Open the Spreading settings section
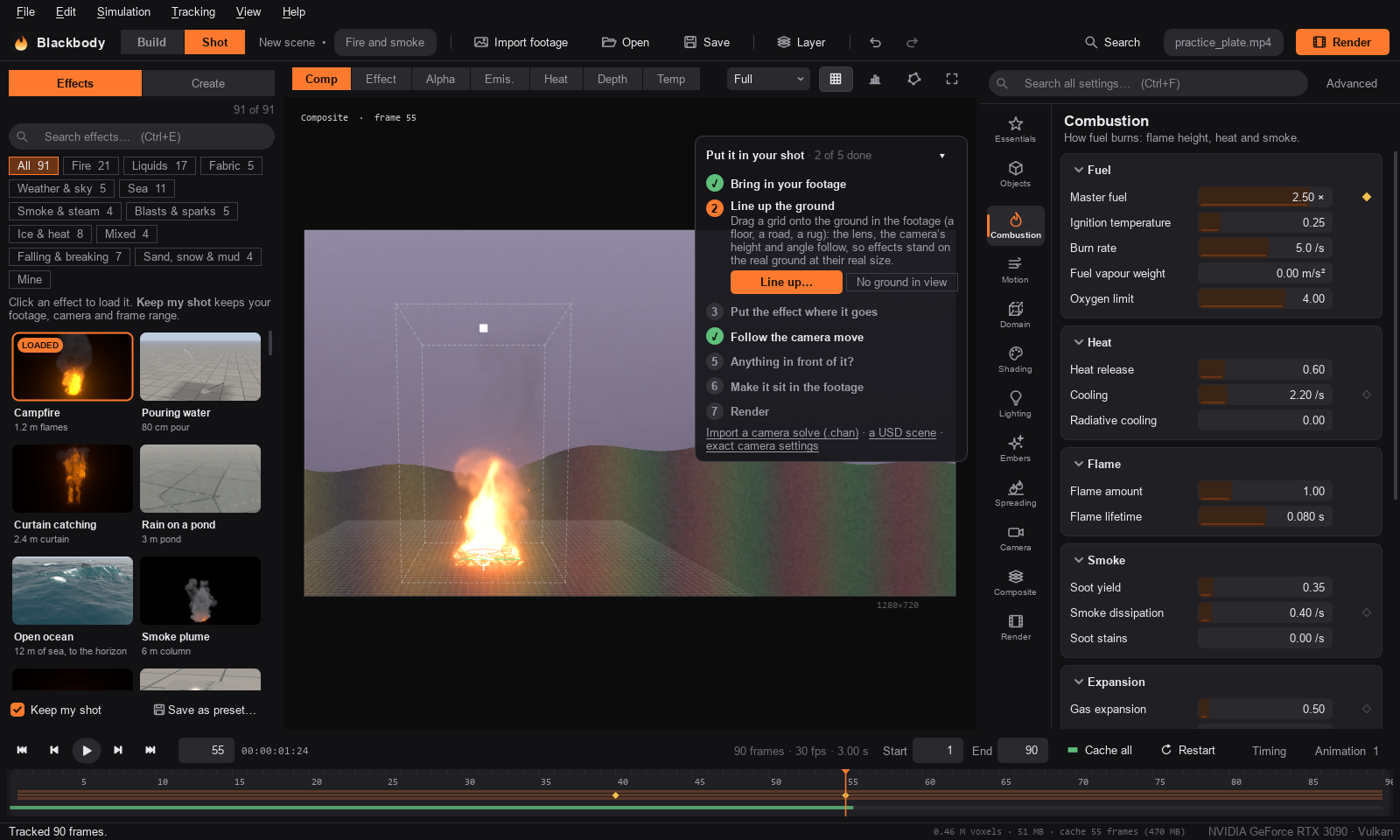Image resolution: width=1400 pixels, height=840 pixels. coord(1015,493)
